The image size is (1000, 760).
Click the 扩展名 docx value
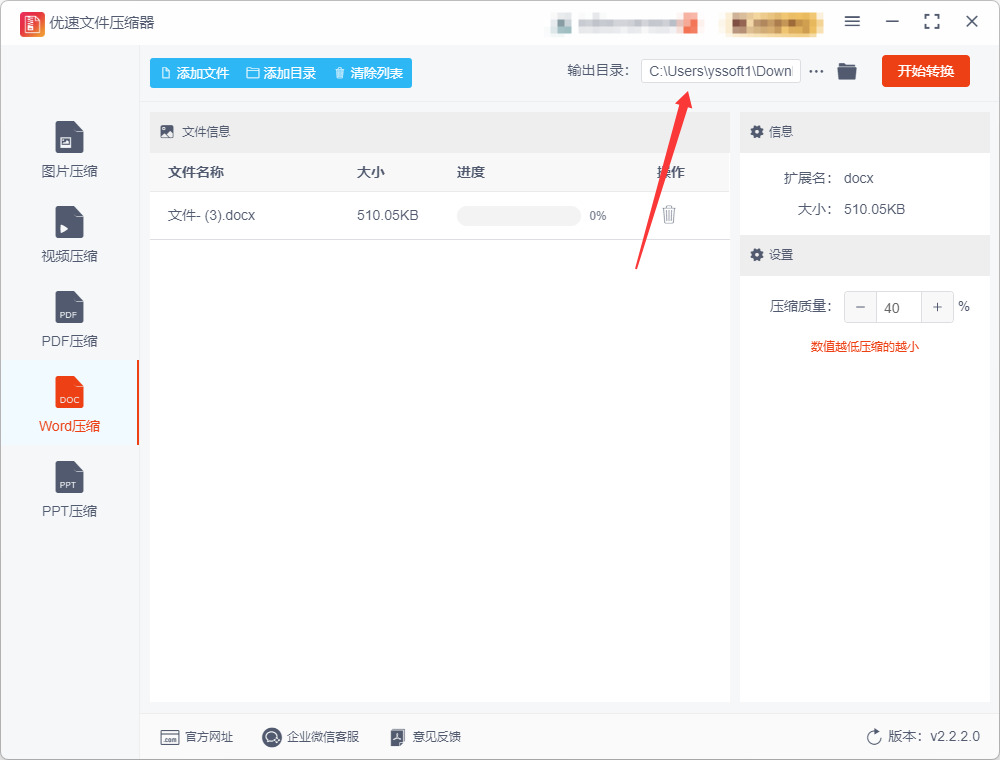point(858,179)
